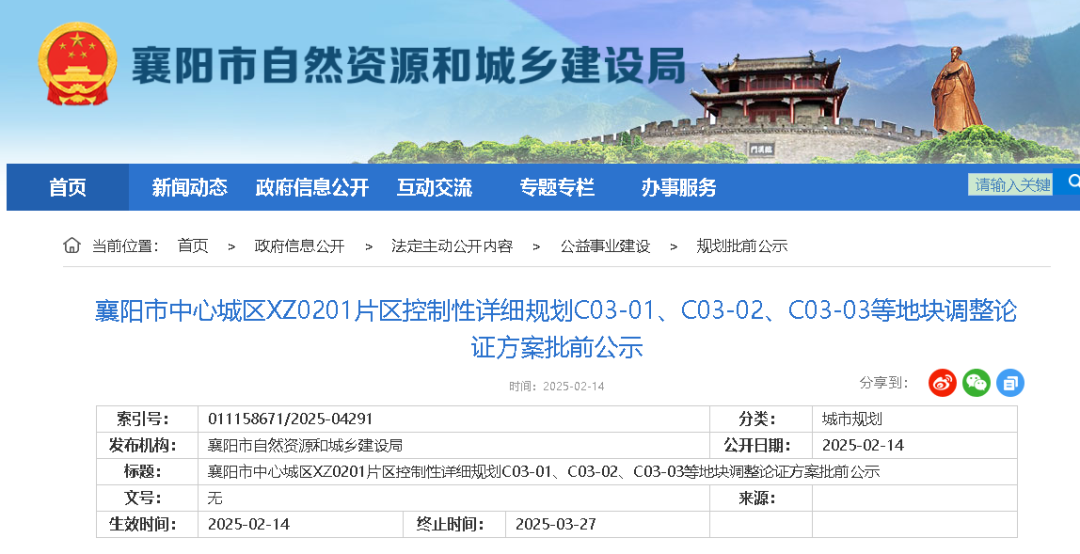Click the national emblem logo

[x=77, y=64]
